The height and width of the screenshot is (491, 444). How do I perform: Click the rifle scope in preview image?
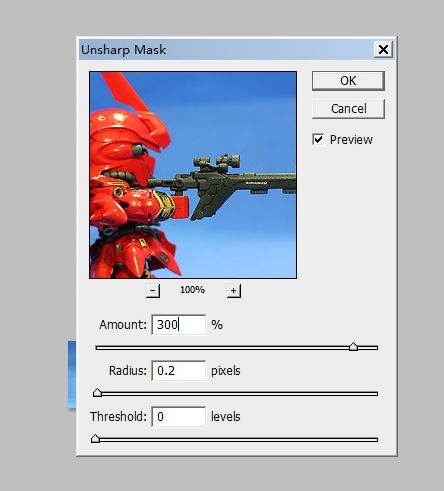[x=217, y=162]
